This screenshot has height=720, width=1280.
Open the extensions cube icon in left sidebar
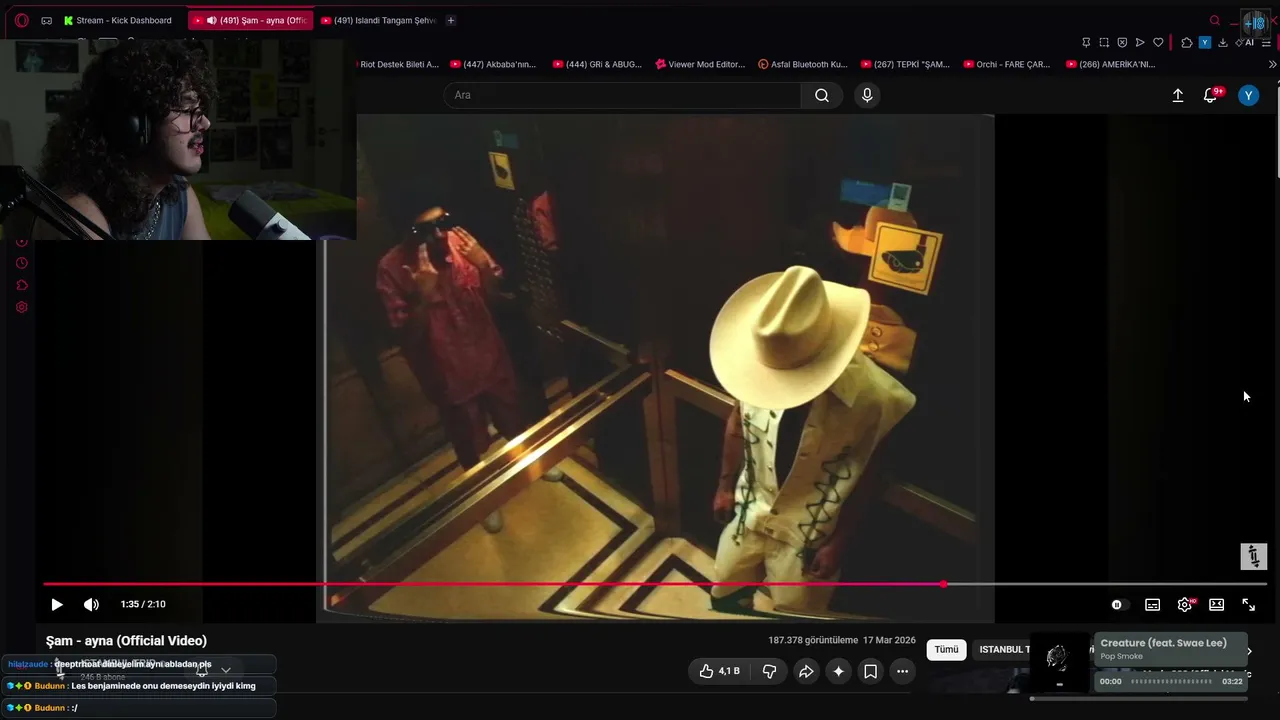click(x=21, y=285)
